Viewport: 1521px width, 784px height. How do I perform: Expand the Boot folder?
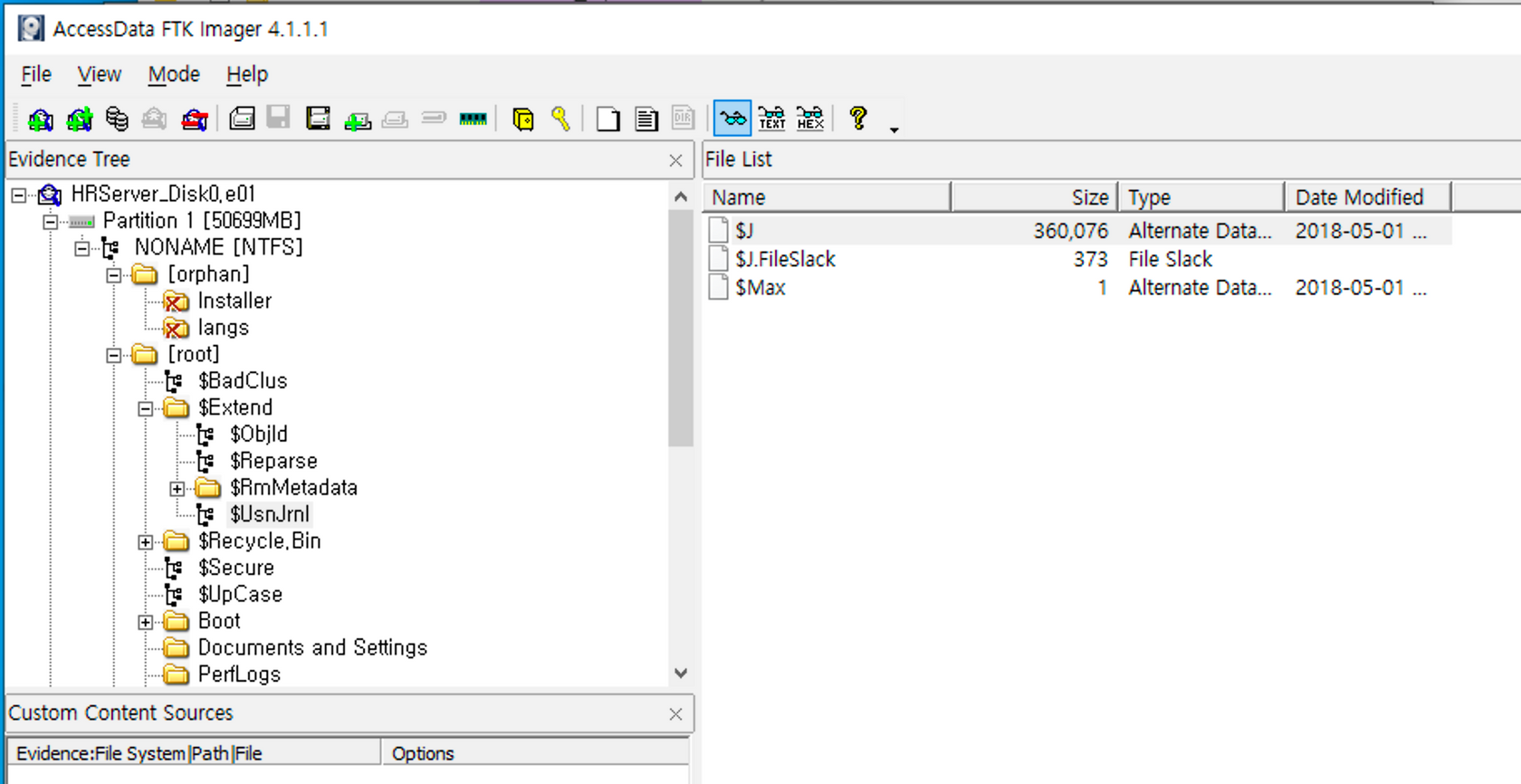[x=145, y=622]
